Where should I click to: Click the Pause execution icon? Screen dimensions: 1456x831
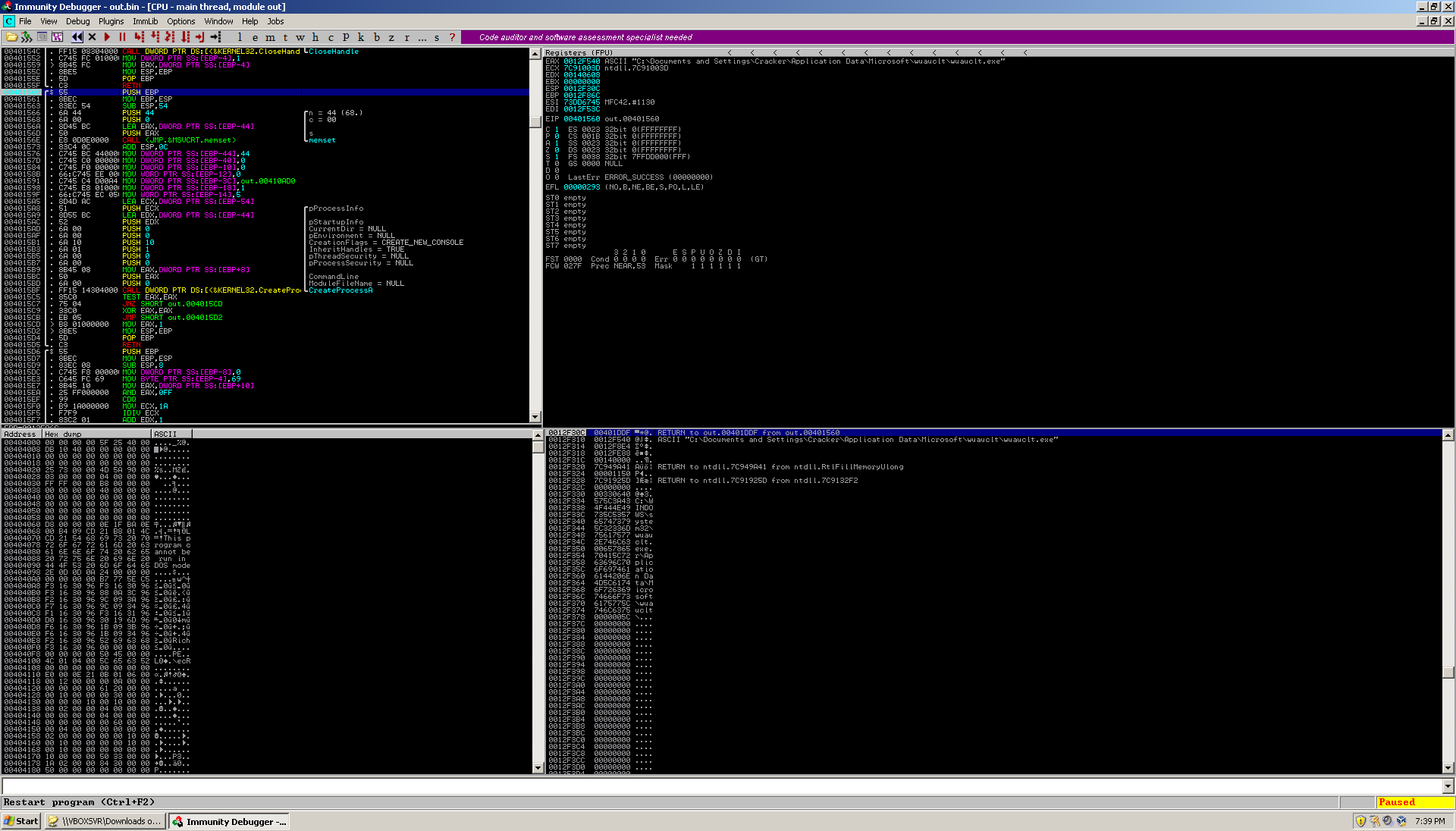pyautogui.click(x=122, y=37)
